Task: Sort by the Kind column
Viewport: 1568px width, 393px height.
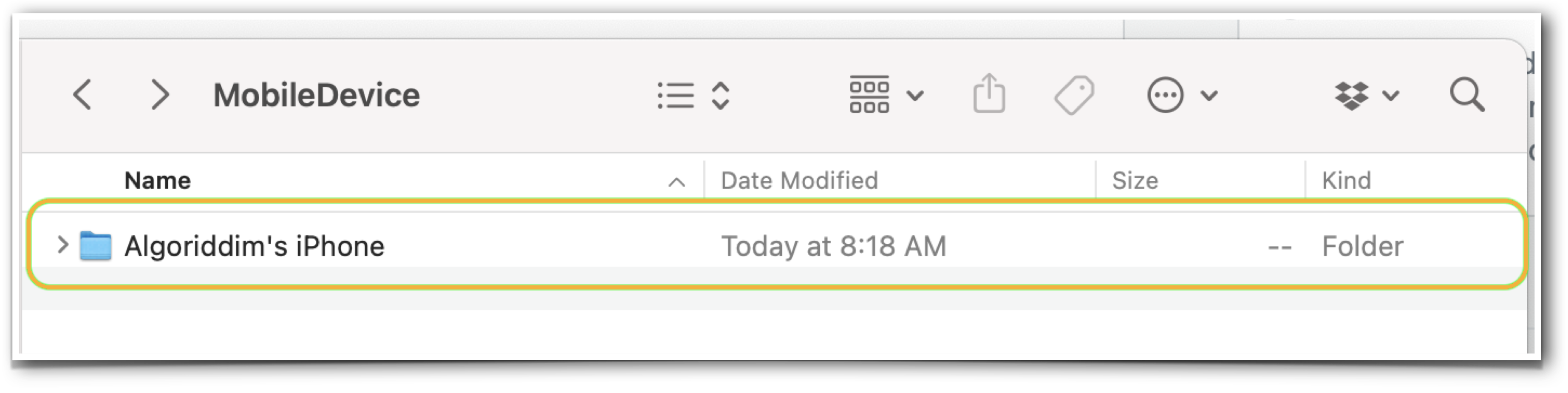Action: click(x=1347, y=180)
